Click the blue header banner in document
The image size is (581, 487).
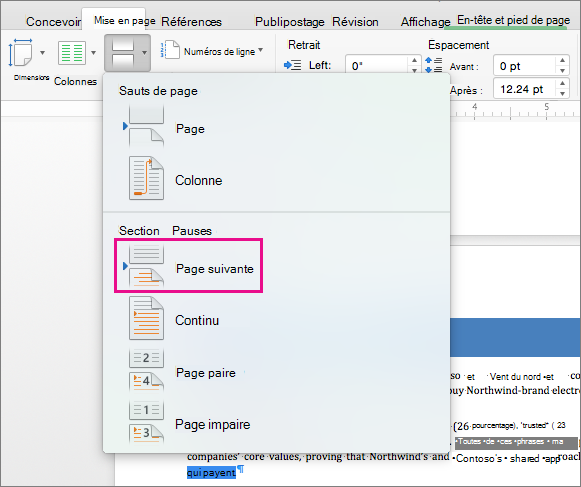pyautogui.click(x=515, y=337)
